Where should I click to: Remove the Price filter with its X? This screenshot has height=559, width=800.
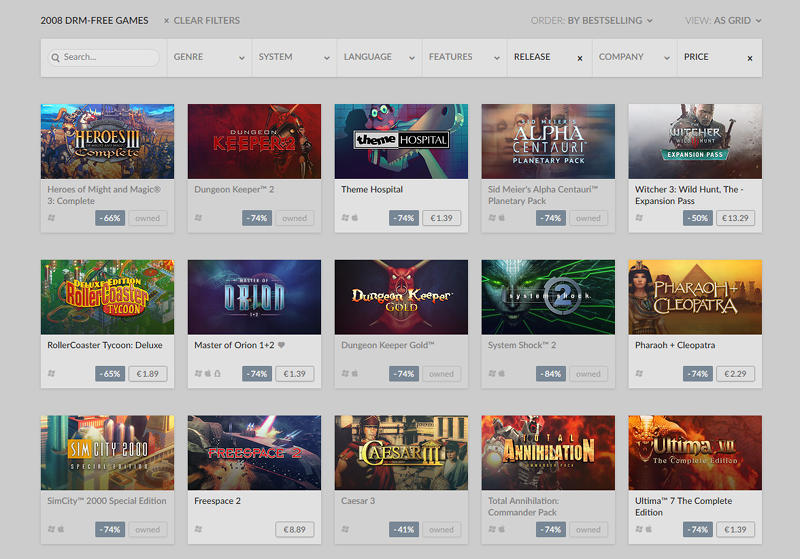tap(750, 58)
